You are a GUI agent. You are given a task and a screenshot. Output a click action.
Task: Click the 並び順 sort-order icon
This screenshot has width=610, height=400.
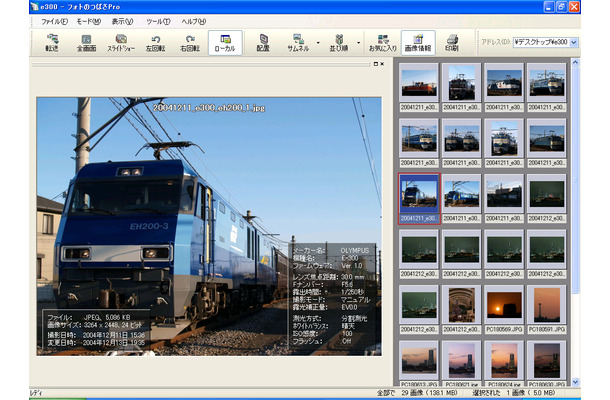339,43
